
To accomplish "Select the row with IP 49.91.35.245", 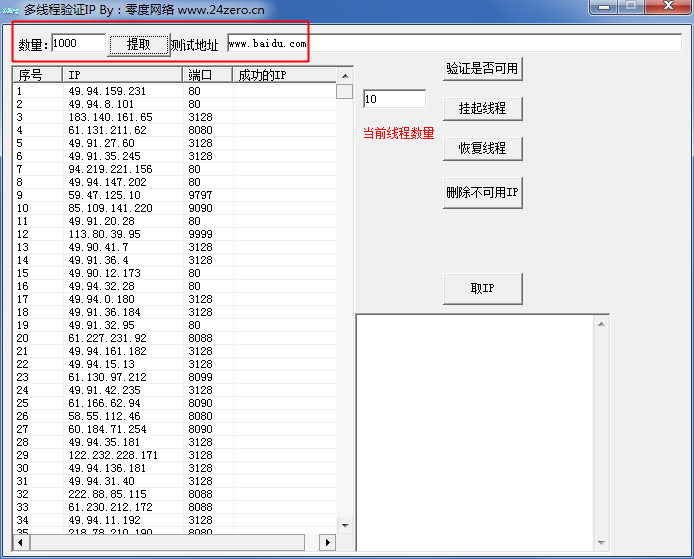I will pyautogui.click(x=174, y=156).
